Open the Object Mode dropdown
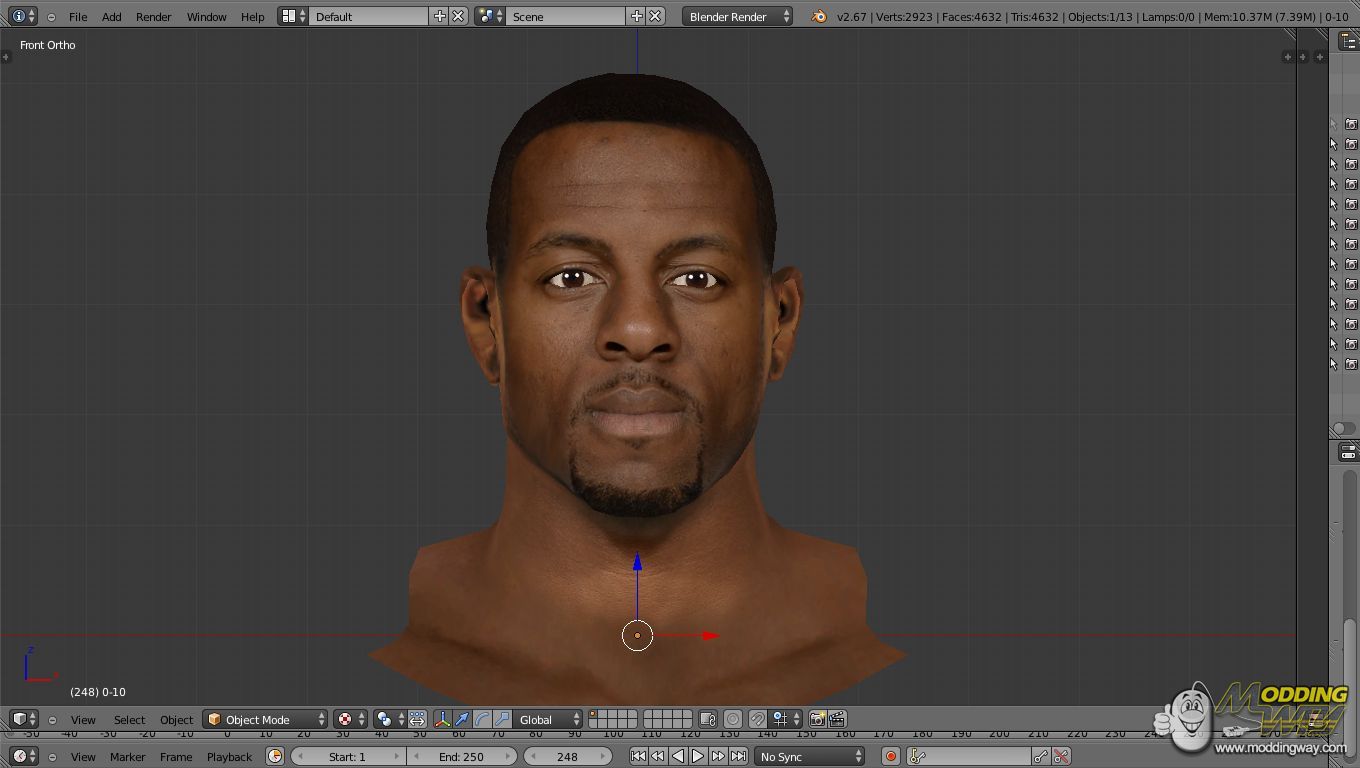1360x768 pixels. 265,719
